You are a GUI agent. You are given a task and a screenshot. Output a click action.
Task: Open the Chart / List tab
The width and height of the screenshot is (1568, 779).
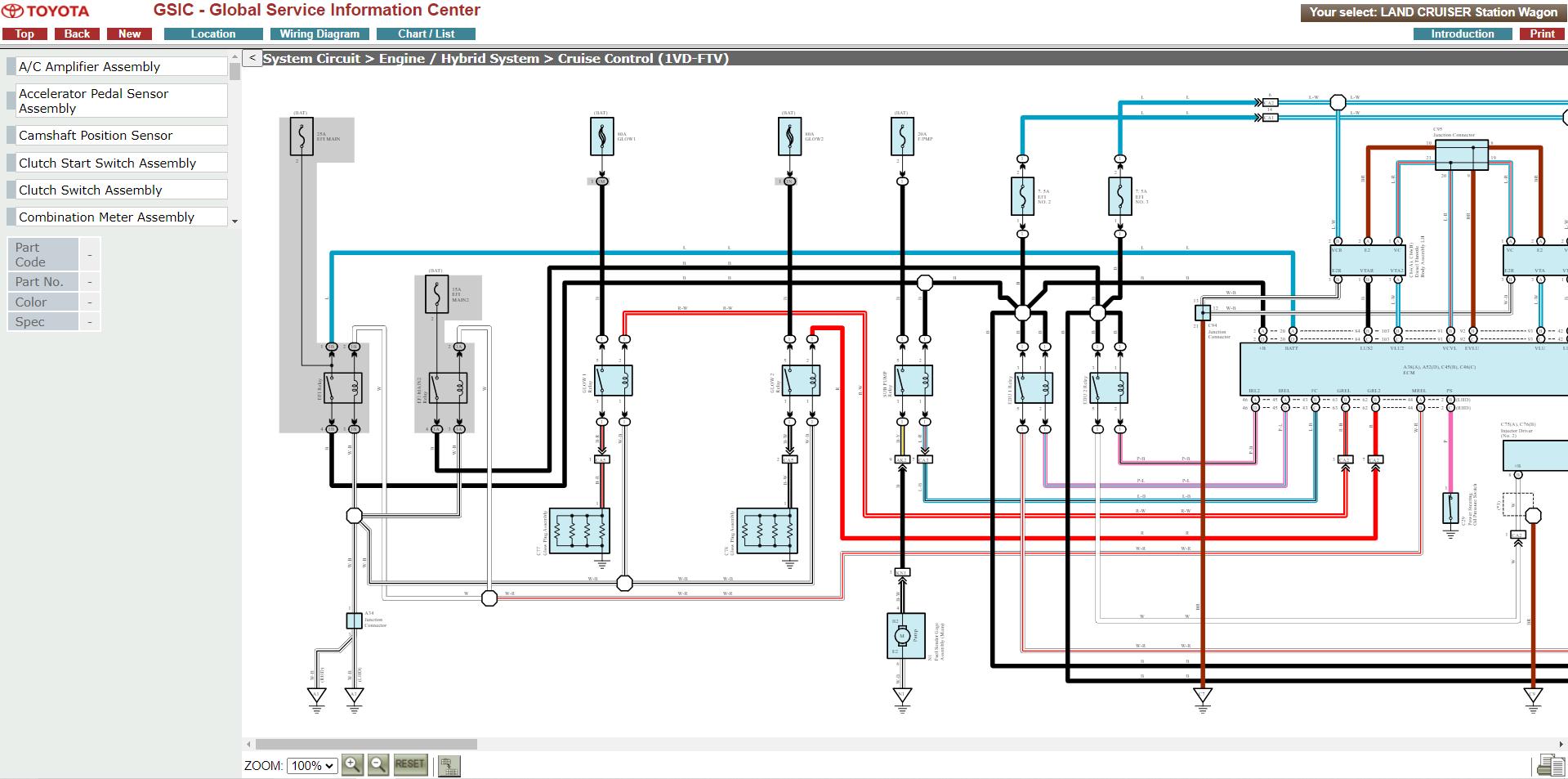tap(426, 34)
